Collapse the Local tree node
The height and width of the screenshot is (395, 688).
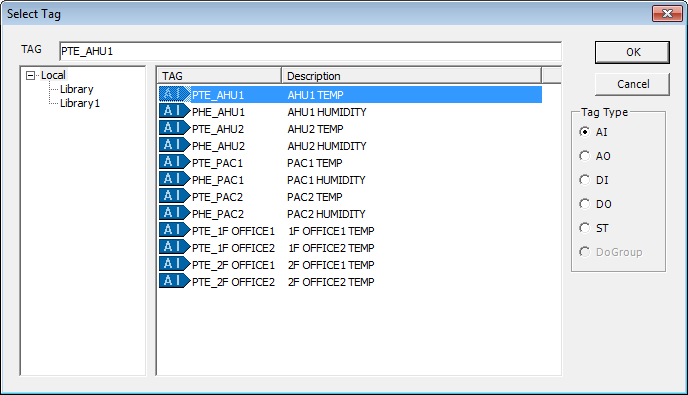point(30,75)
